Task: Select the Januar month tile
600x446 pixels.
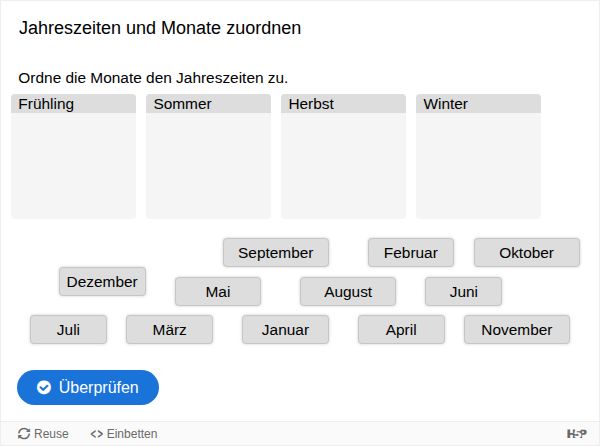Action: [x=285, y=330]
